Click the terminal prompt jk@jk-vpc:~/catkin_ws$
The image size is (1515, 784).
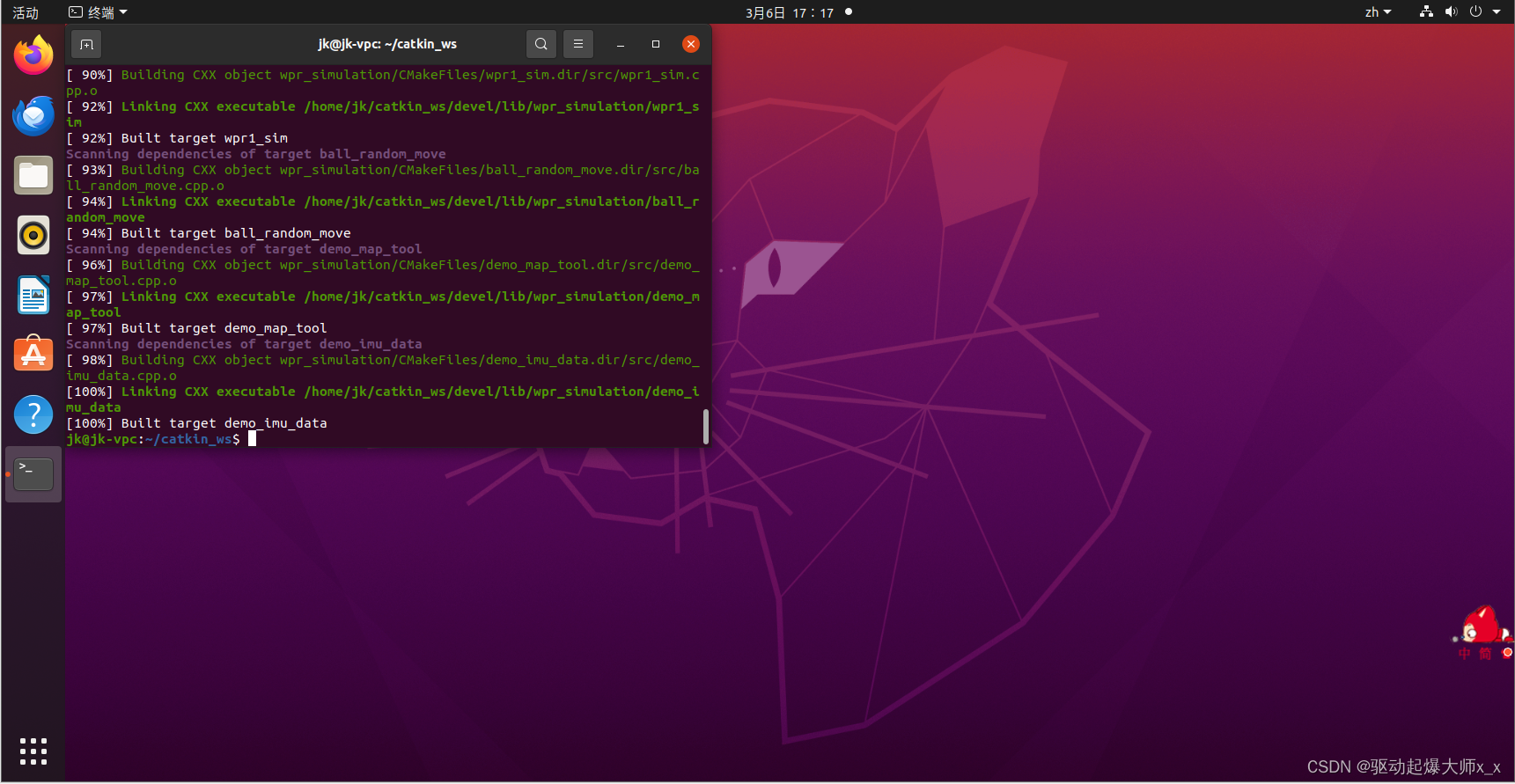(x=153, y=439)
